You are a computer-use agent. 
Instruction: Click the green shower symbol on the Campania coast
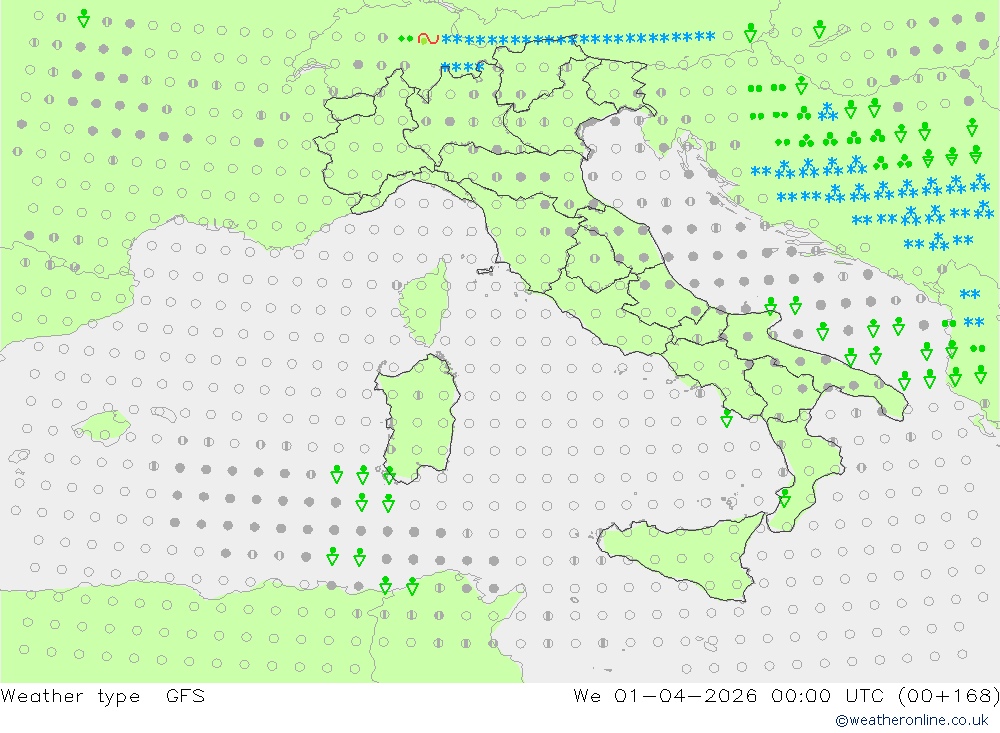click(726, 418)
